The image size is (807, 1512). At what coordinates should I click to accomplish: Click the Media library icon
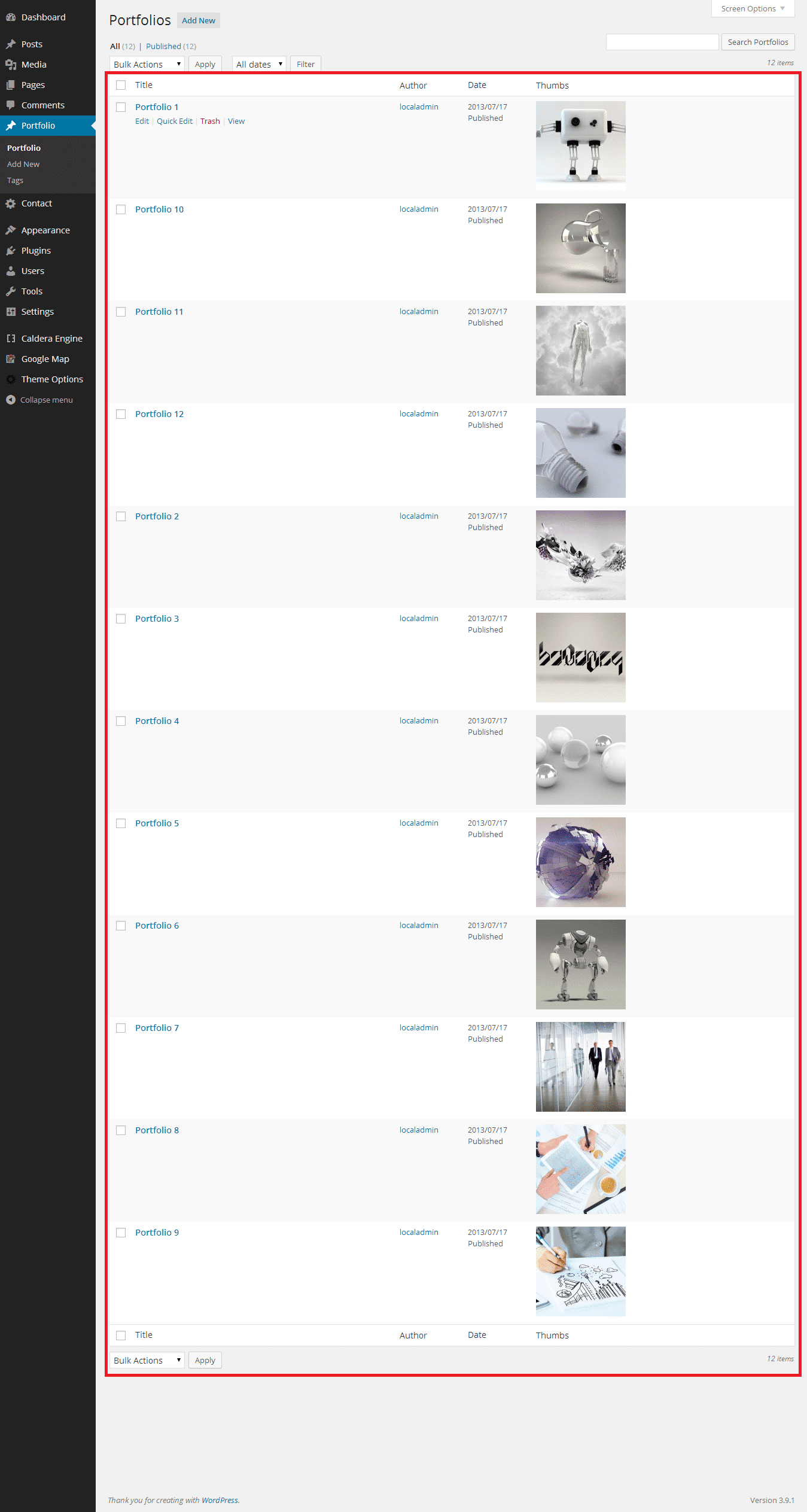(11, 65)
